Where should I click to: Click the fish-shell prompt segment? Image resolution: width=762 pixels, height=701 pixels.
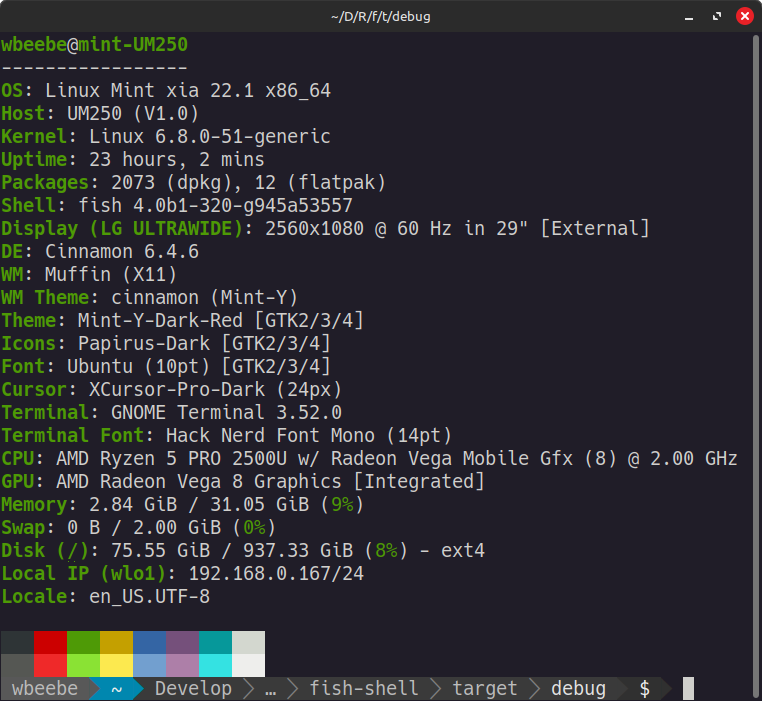coord(364,688)
